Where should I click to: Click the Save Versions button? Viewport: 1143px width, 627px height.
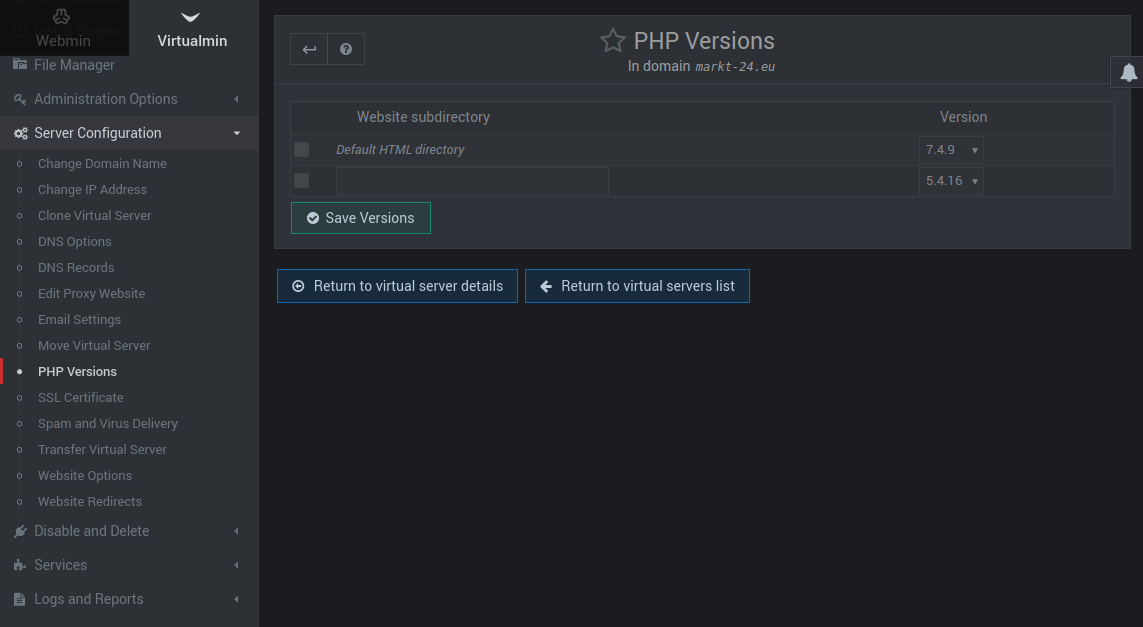360,217
